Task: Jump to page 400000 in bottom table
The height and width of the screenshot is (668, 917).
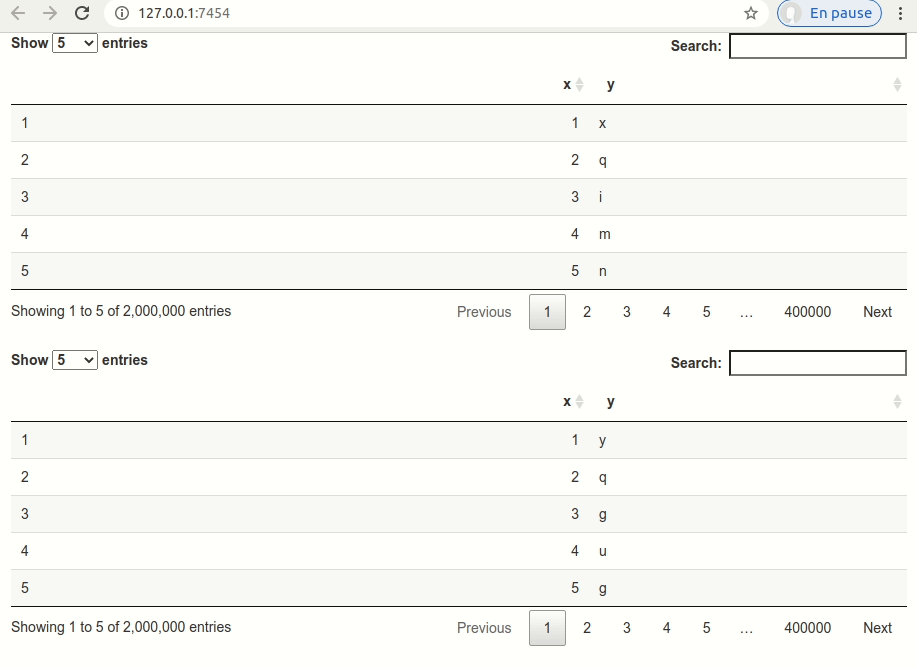Action: click(x=807, y=628)
